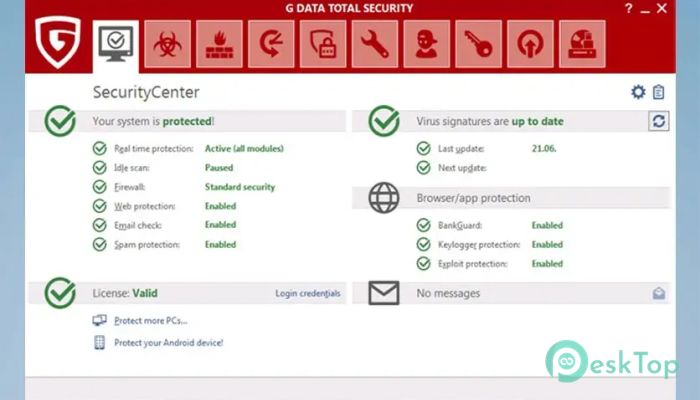Screen dimensions: 700x400
Task: Click the Next update label
Action: (462, 168)
